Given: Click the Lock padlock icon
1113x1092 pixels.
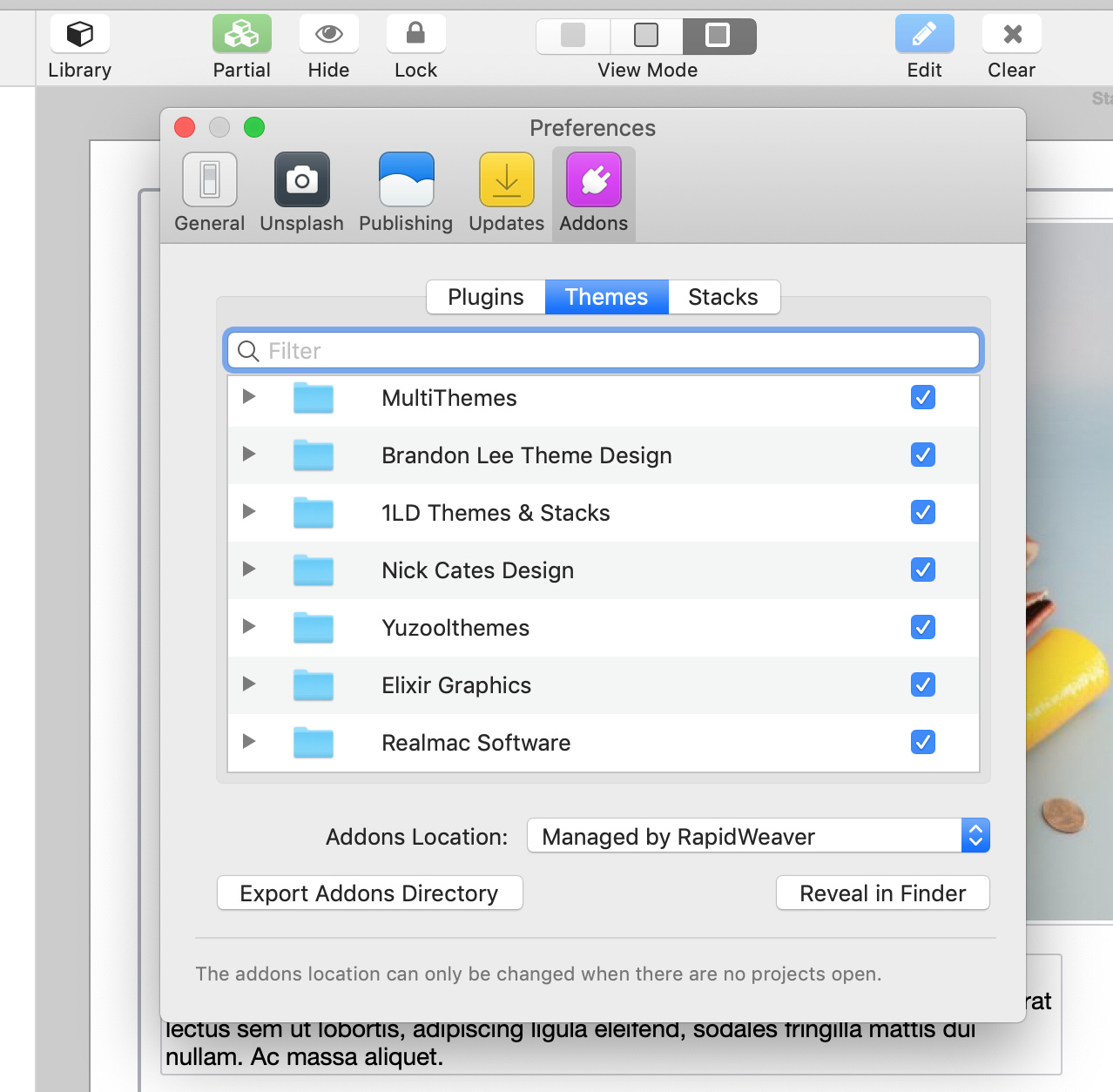Looking at the screenshot, I should (x=416, y=34).
